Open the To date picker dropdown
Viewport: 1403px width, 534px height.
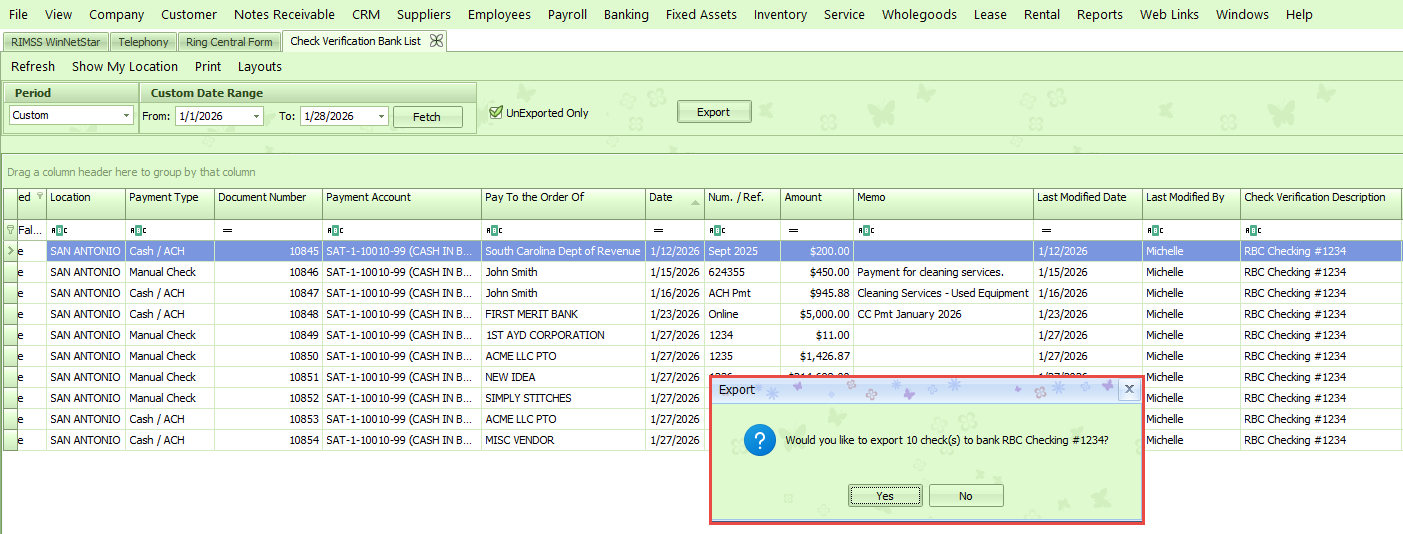(x=381, y=117)
